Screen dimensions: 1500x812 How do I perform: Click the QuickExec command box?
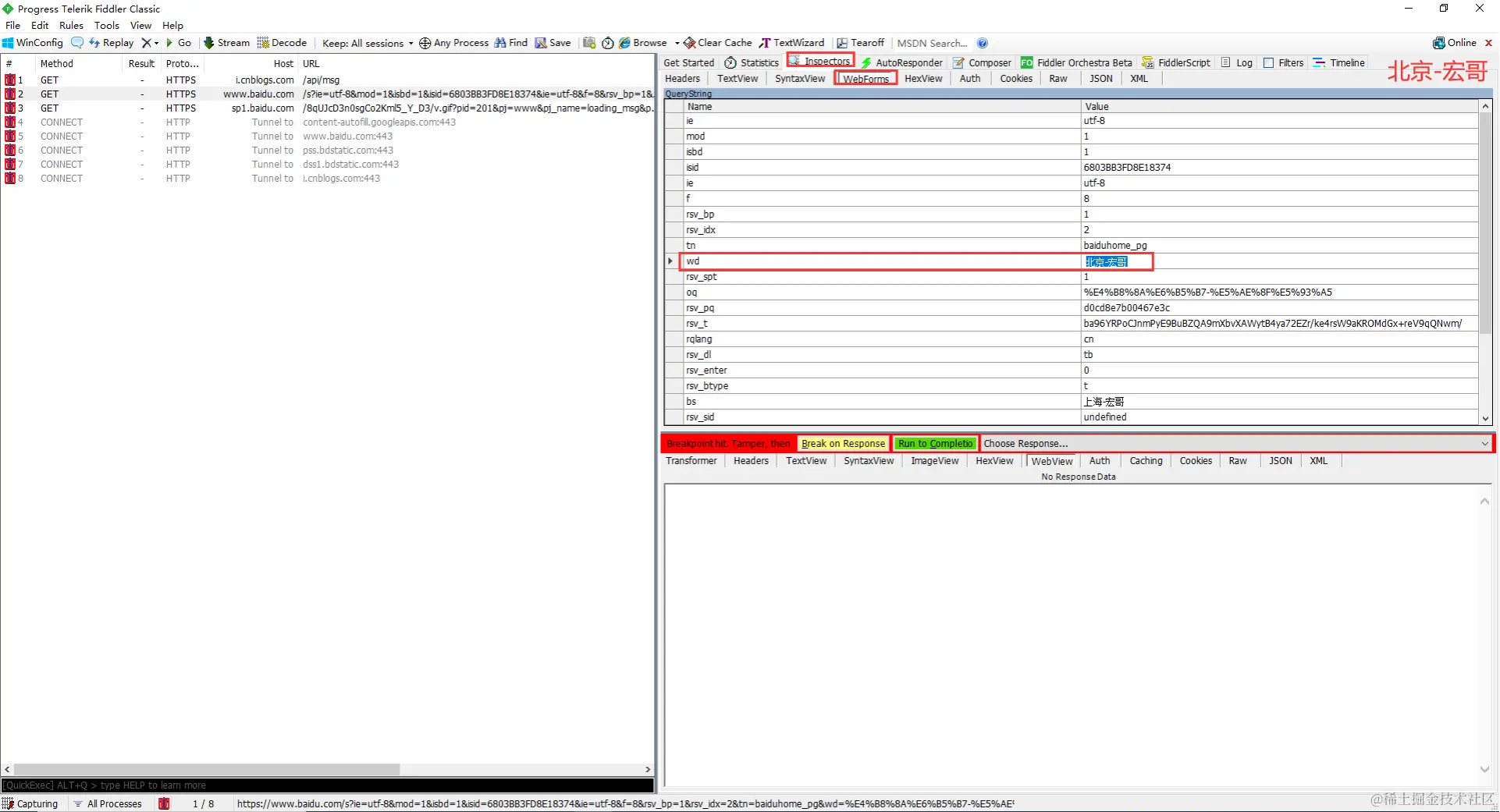click(328, 785)
